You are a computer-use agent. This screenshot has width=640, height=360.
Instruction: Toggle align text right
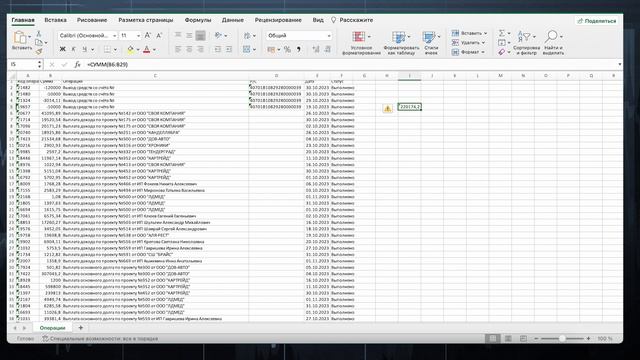pos(200,49)
